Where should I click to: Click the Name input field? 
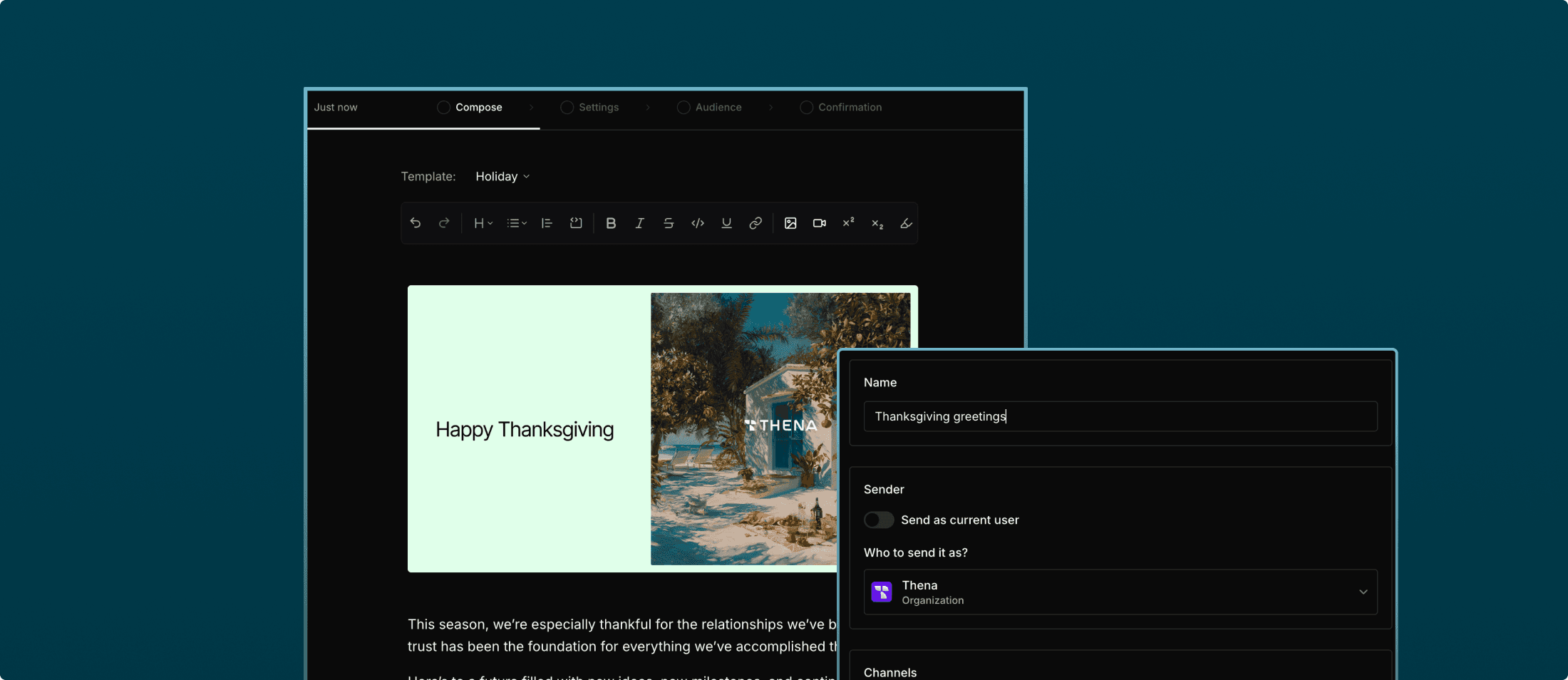[1120, 416]
